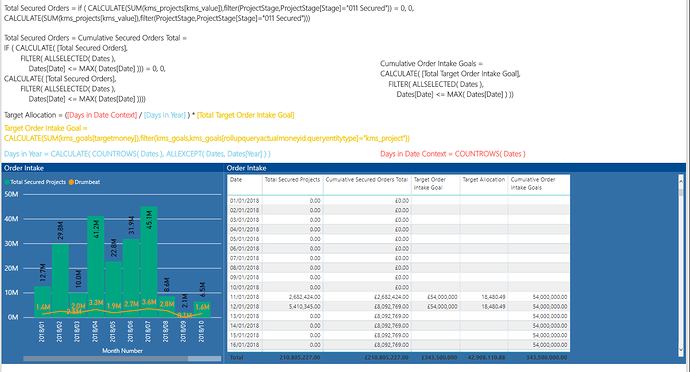Select the 16/01/2018 date cell
Image resolution: width=690 pixels, height=372 pixels.
[244, 345]
